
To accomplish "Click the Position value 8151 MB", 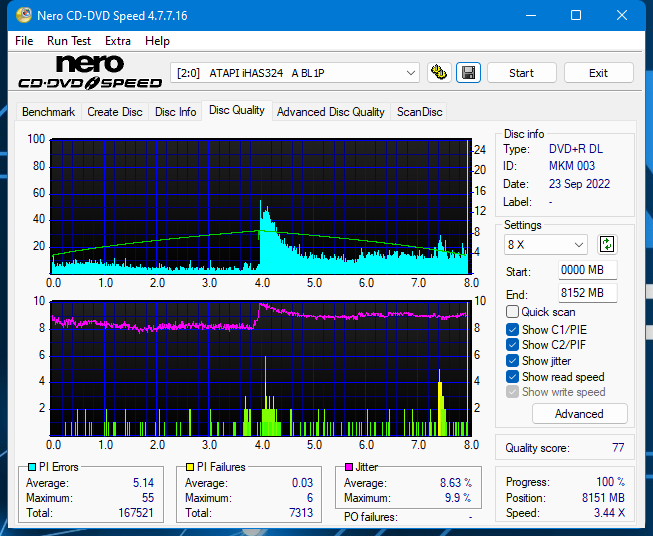I will 603,498.
